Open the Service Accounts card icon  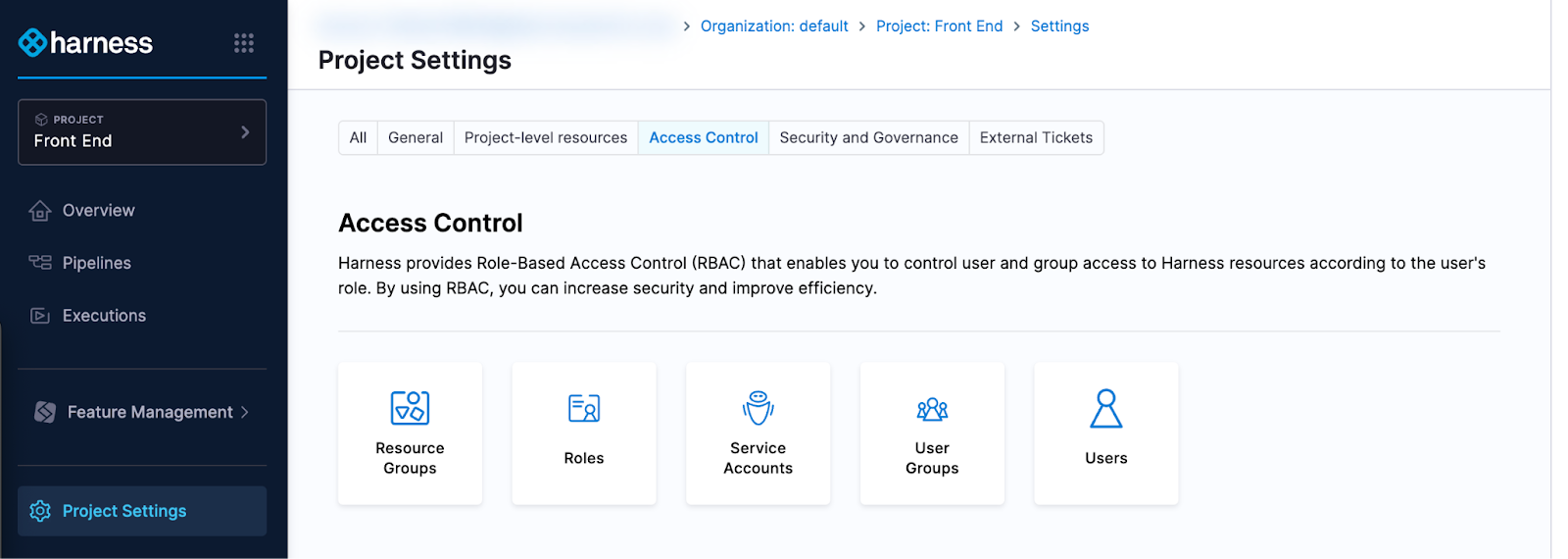(x=758, y=408)
